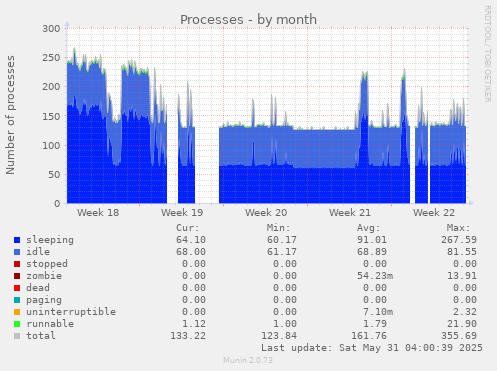
Task: Click the 50 y-axis tick label
Action: [x=54, y=174]
